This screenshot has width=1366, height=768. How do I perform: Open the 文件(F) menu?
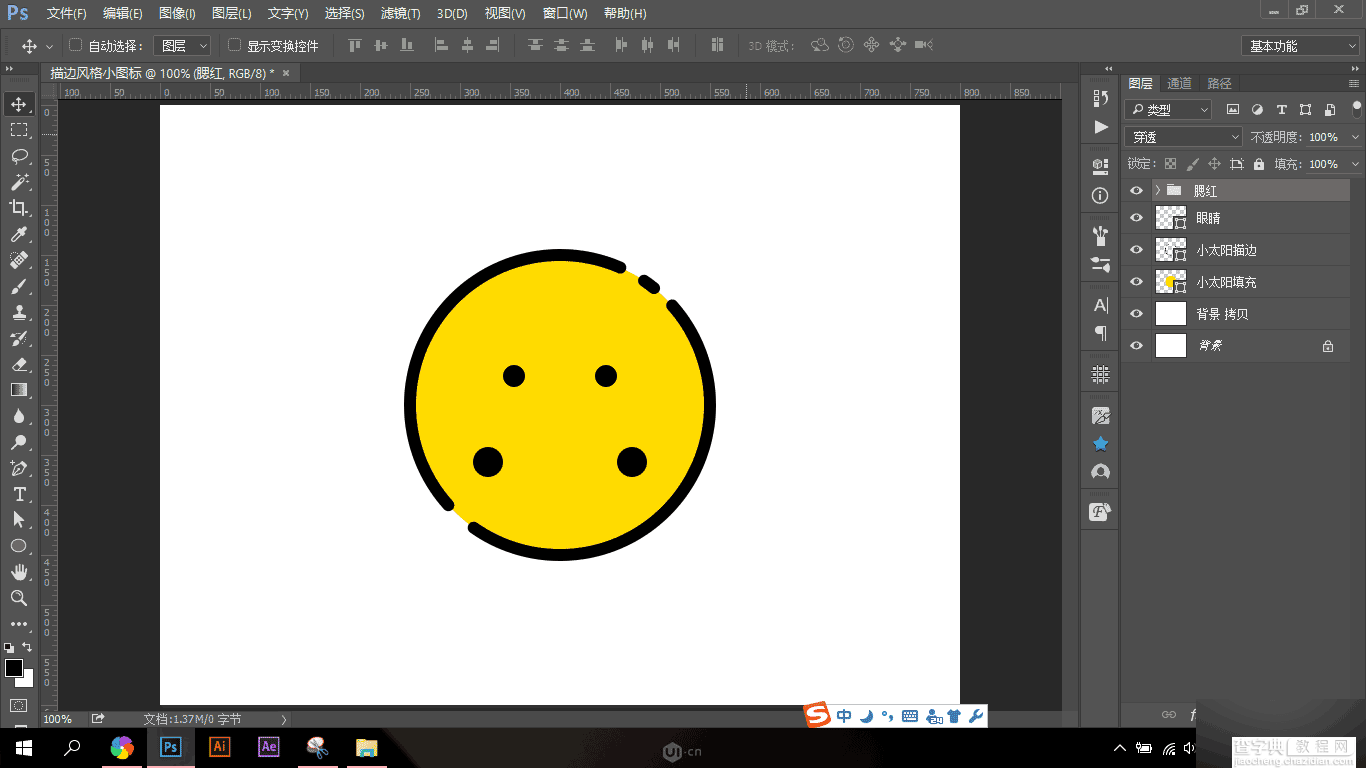67,14
